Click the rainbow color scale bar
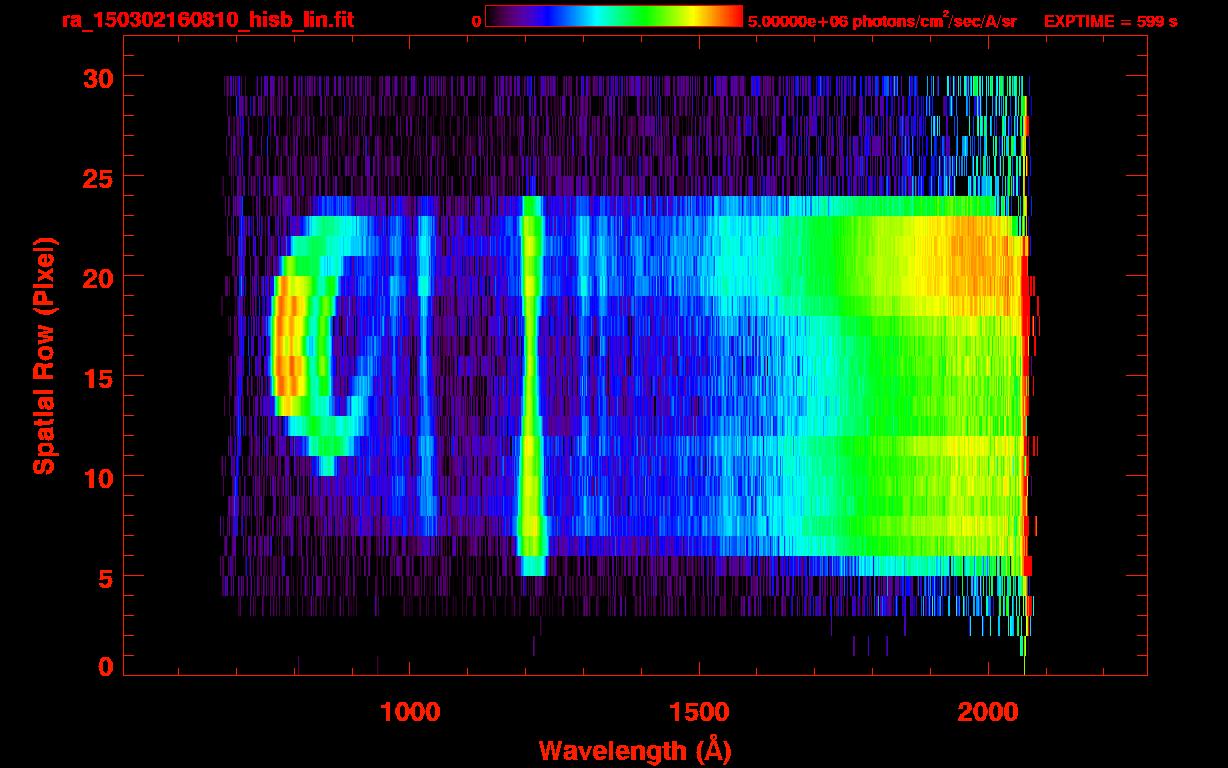The width and height of the screenshot is (1228, 768). tap(614, 17)
